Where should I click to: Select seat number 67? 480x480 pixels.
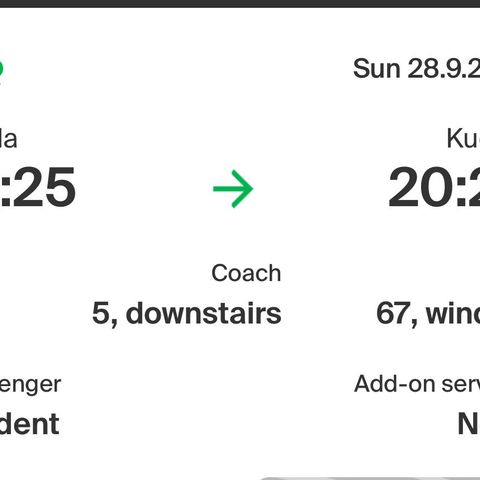tap(393, 313)
